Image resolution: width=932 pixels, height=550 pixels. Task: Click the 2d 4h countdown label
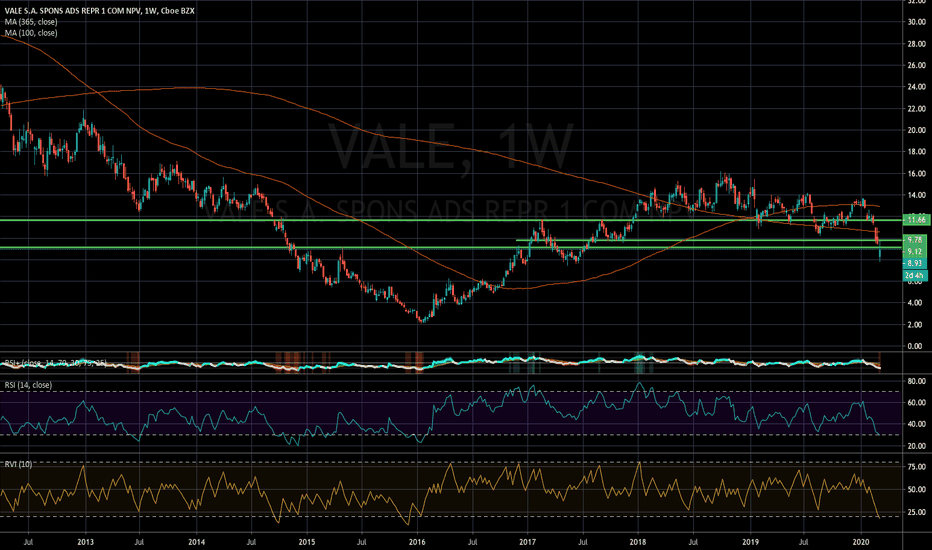915,276
